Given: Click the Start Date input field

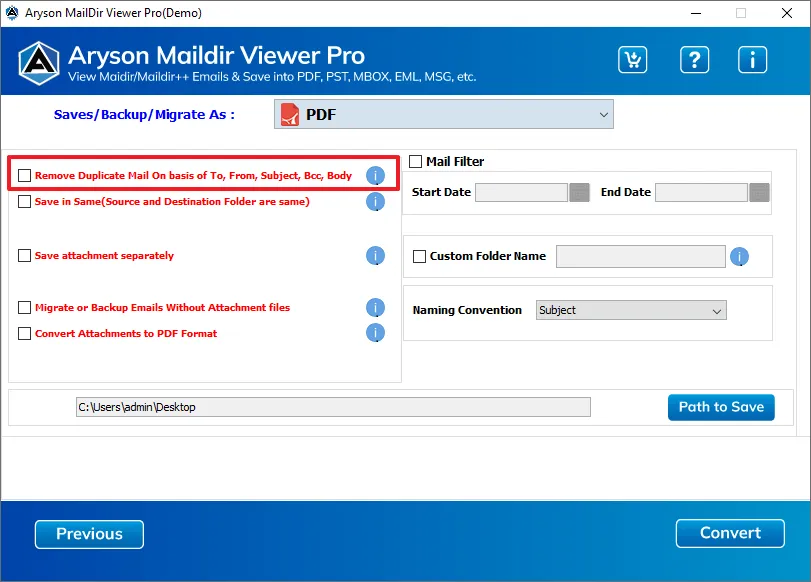Looking at the screenshot, I should tap(521, 192).
